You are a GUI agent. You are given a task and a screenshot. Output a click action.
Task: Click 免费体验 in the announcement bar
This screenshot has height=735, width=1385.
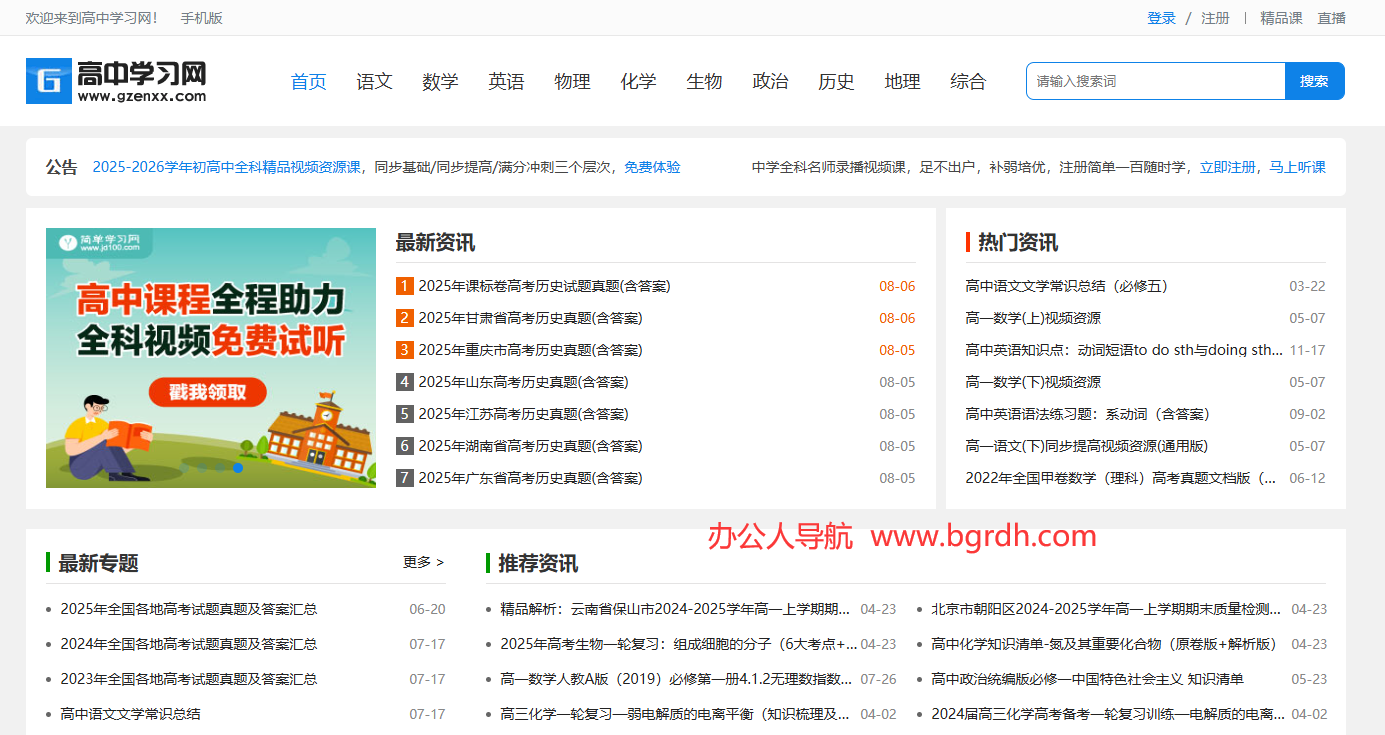pos(652,167)
